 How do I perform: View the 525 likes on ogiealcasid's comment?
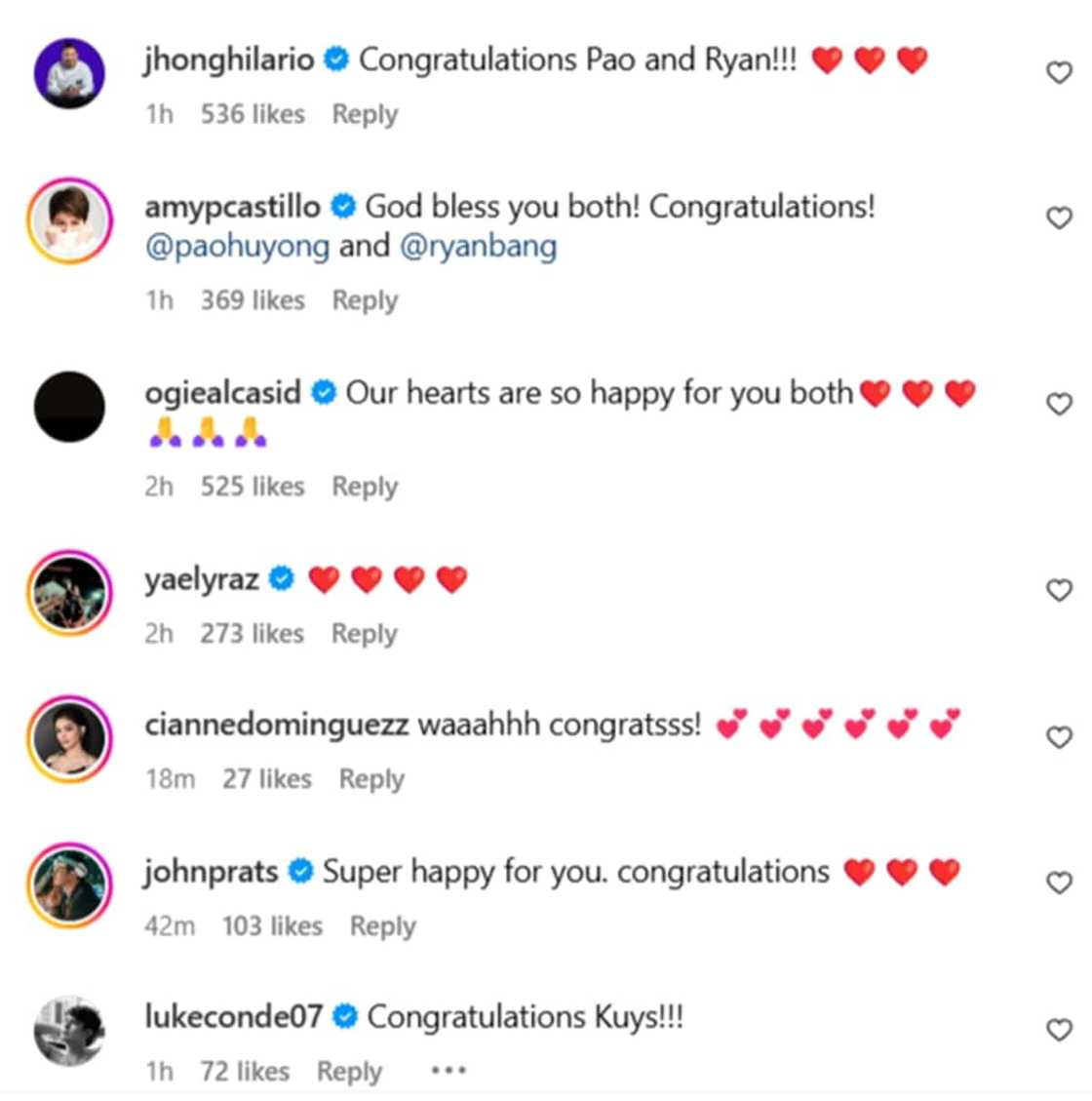253,486
